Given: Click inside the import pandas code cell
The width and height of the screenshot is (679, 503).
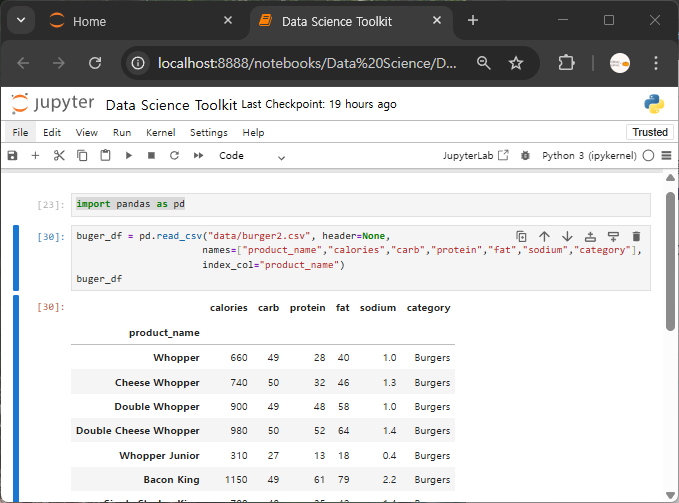Looking at the screenshot, I should coord(361,204).
